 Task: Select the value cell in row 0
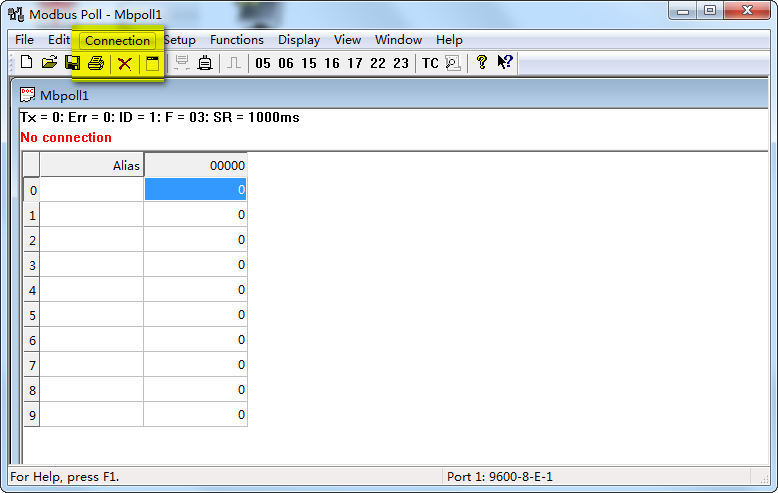195,189
